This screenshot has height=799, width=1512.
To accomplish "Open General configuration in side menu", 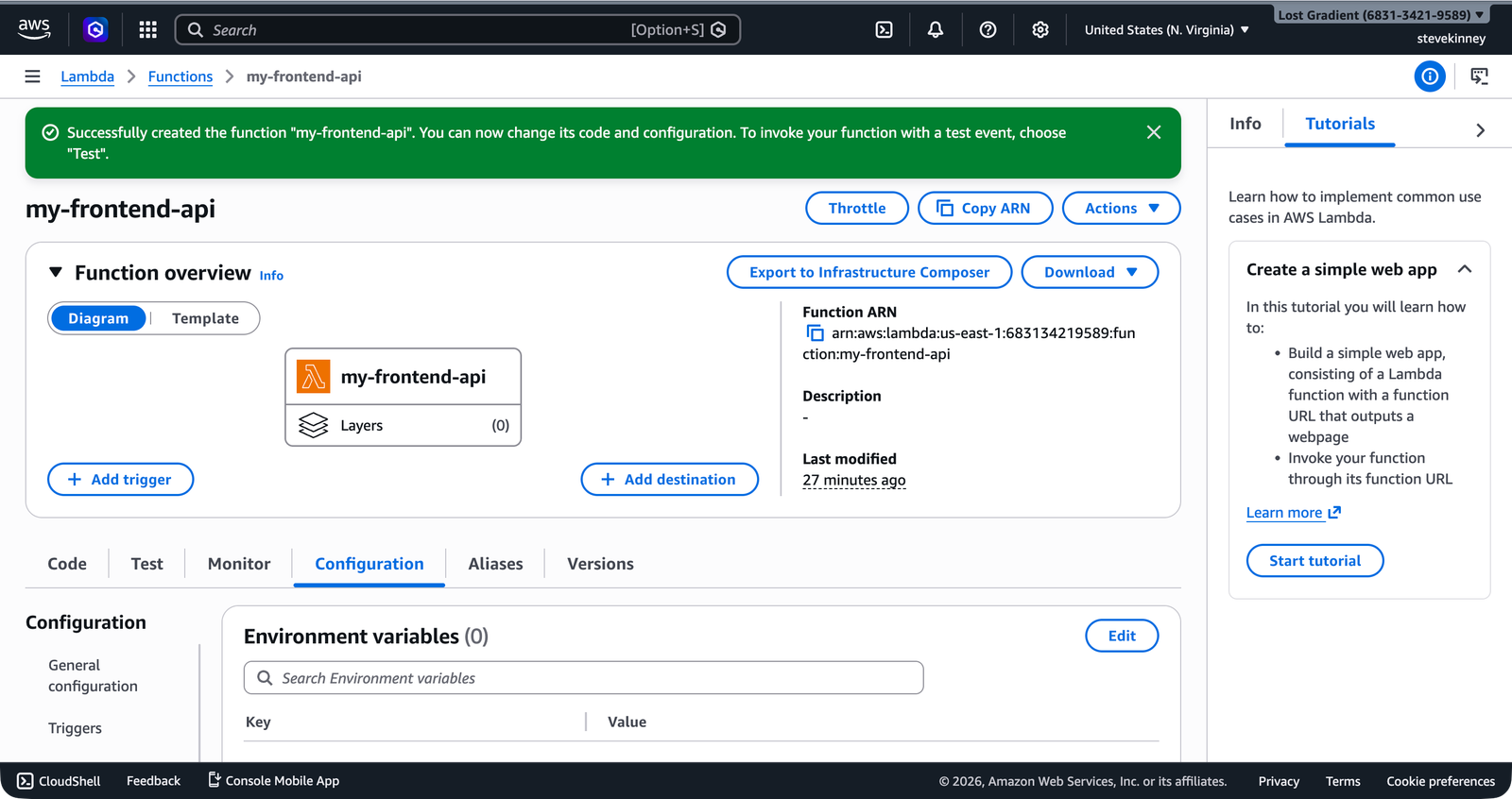I will [93, 676].
